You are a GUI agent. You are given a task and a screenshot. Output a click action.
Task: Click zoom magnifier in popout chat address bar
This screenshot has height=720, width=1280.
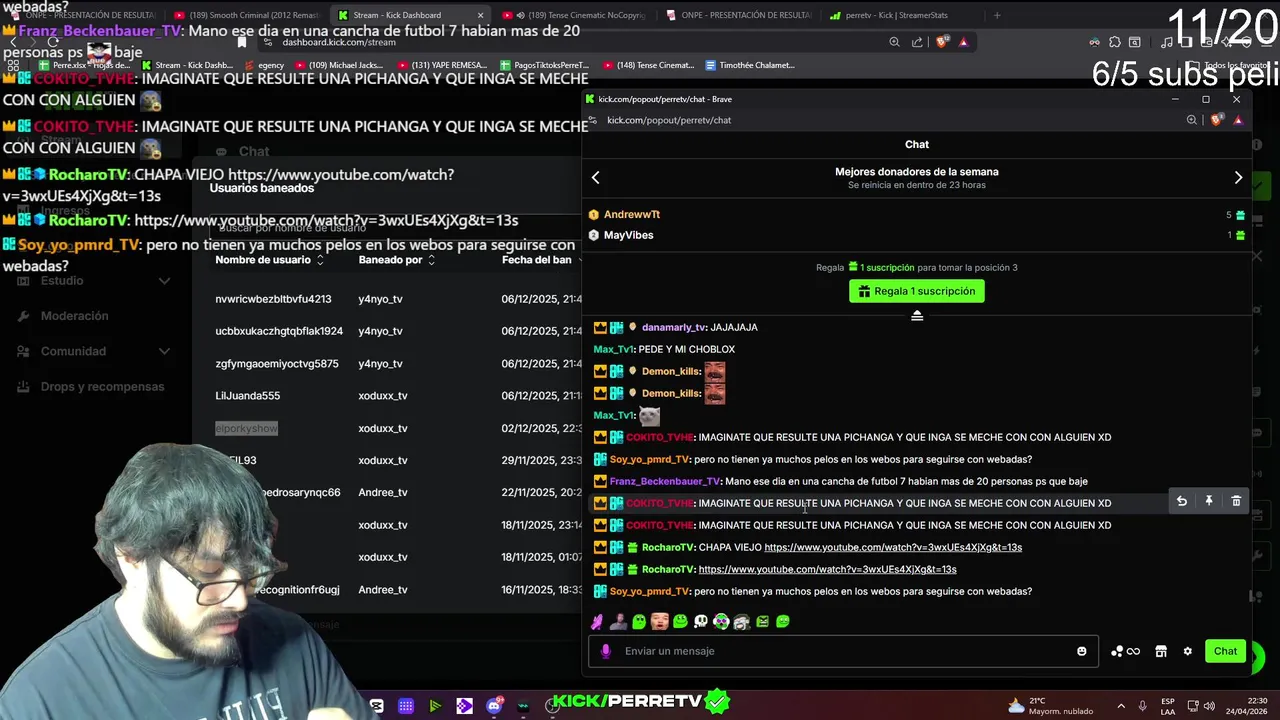[1191, 120]
